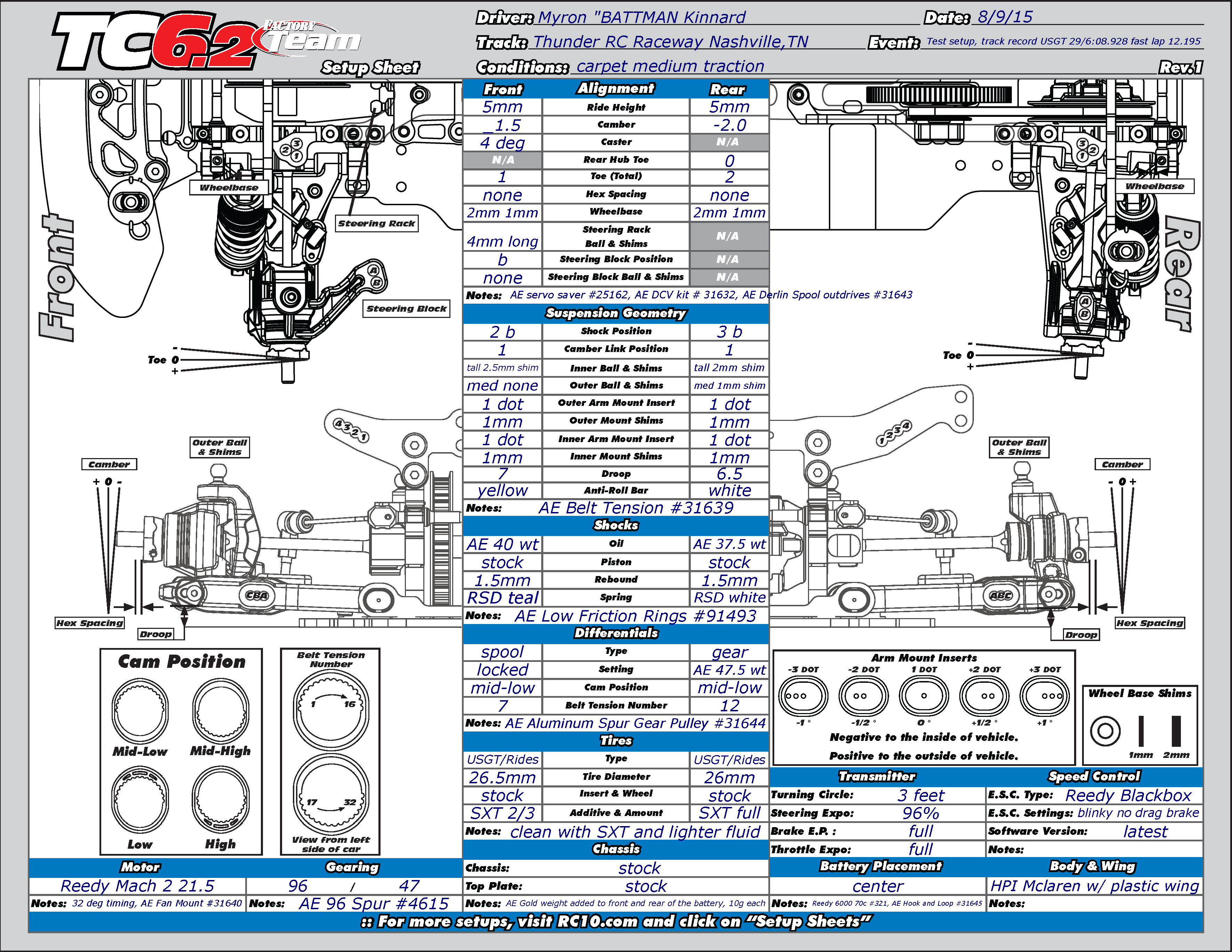This screenshot has width=1232, height=952.
Task: Click the 1mm wheel base shim bar
Action: (1141, 731)
